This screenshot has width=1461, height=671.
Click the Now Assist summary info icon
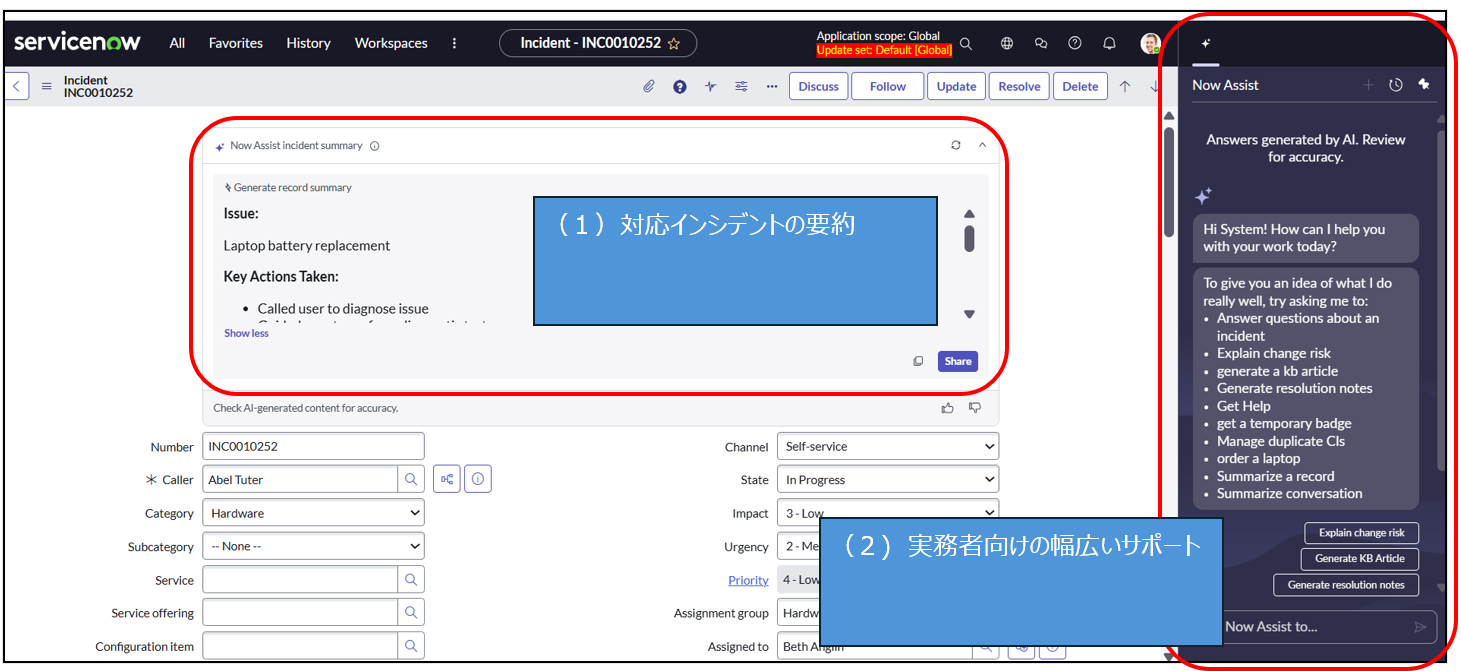pos(375,146)
